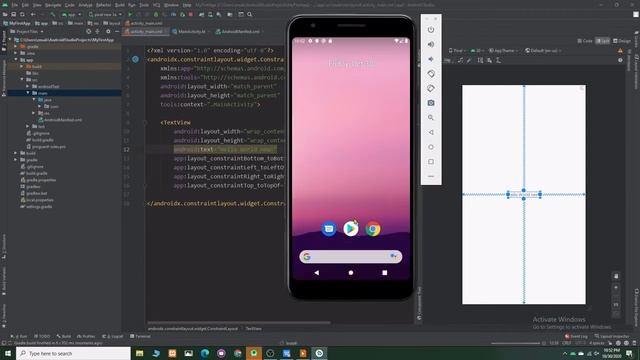Switch editor to Split view
Screen dimensions: 640x360
click(x=602, y=41)
